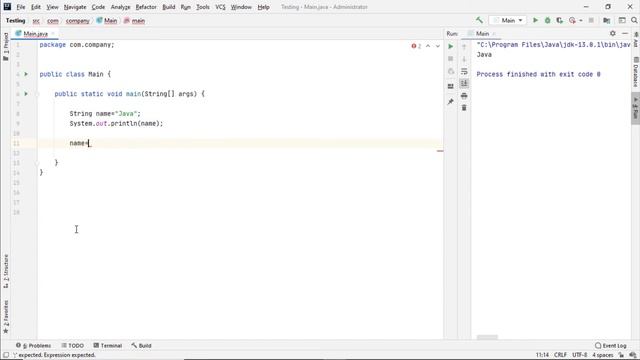
Task: Click the 11:14 caret position indicator
Action: [542, 355]
